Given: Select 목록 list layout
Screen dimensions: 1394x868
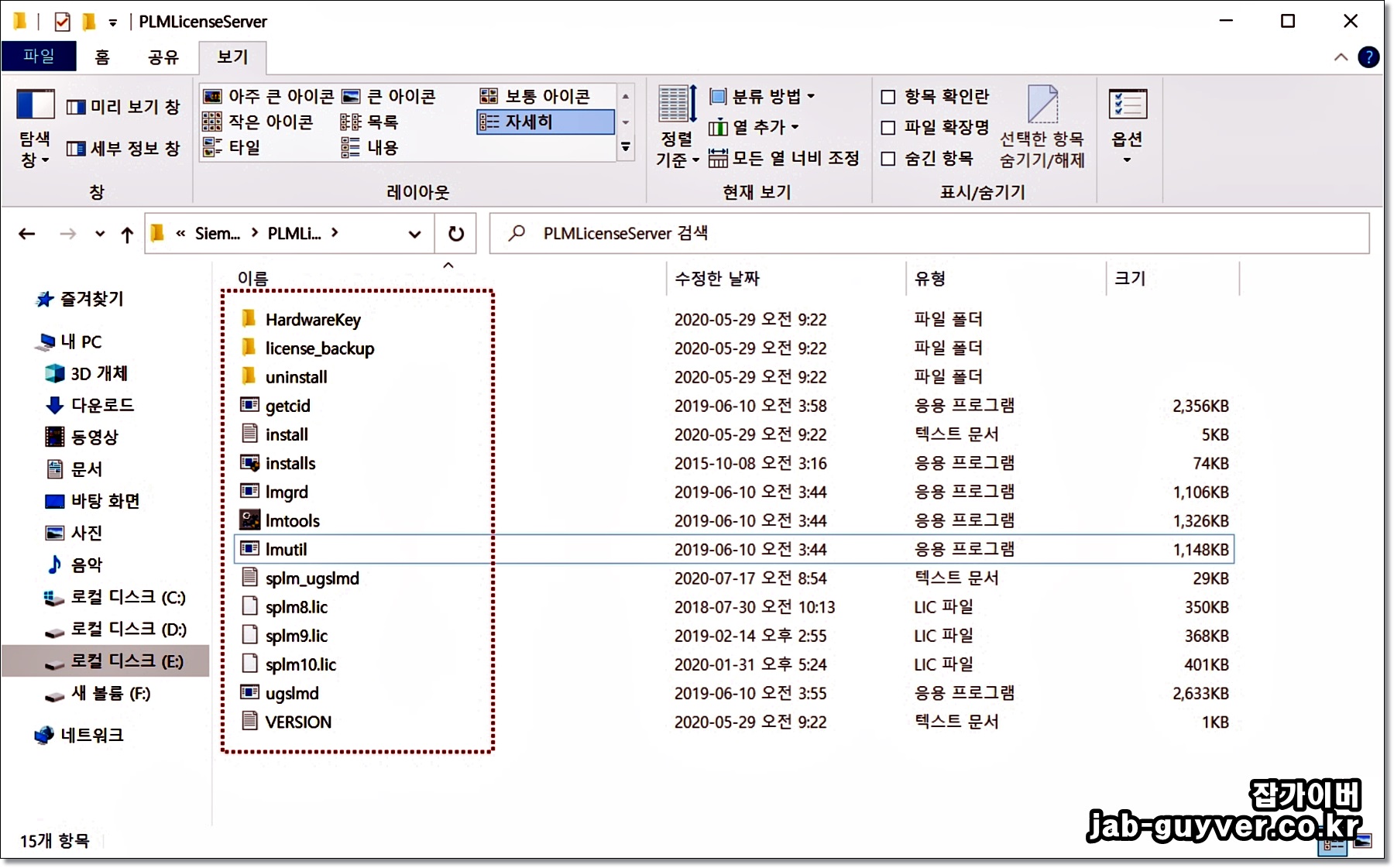Looking at the screenshot, I should tap(369, 122).
